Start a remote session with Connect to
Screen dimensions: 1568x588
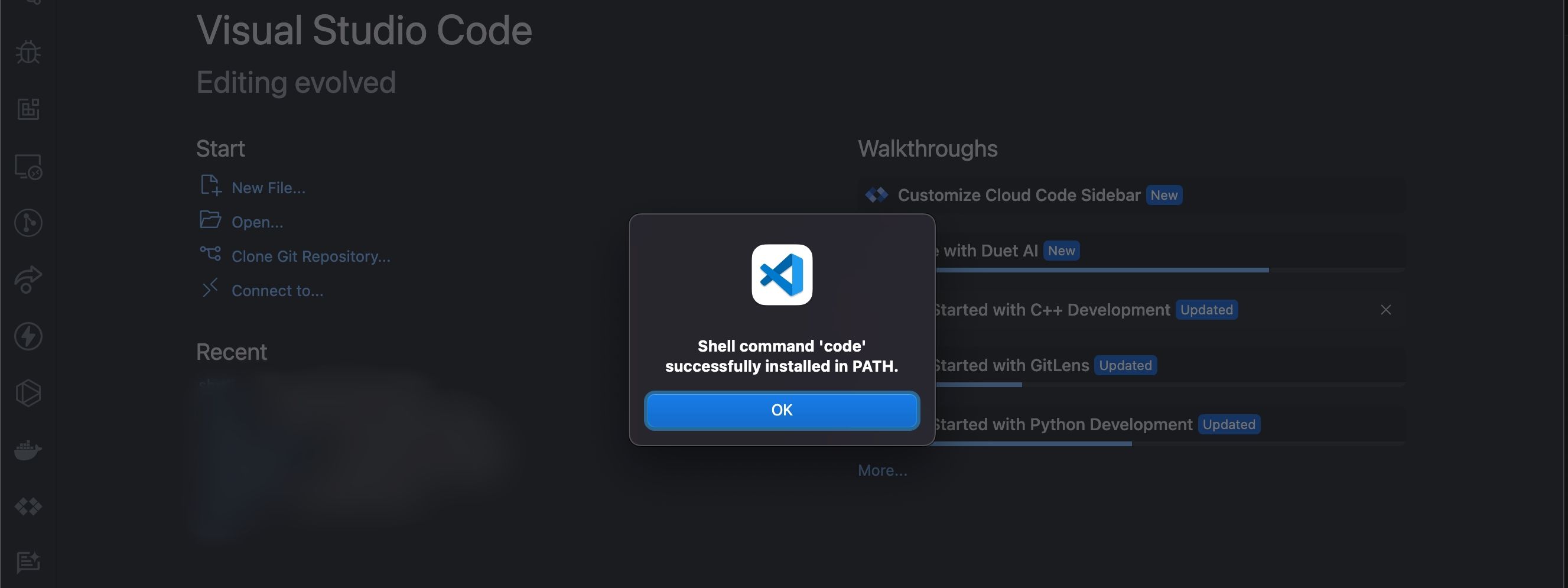[278, 290]
